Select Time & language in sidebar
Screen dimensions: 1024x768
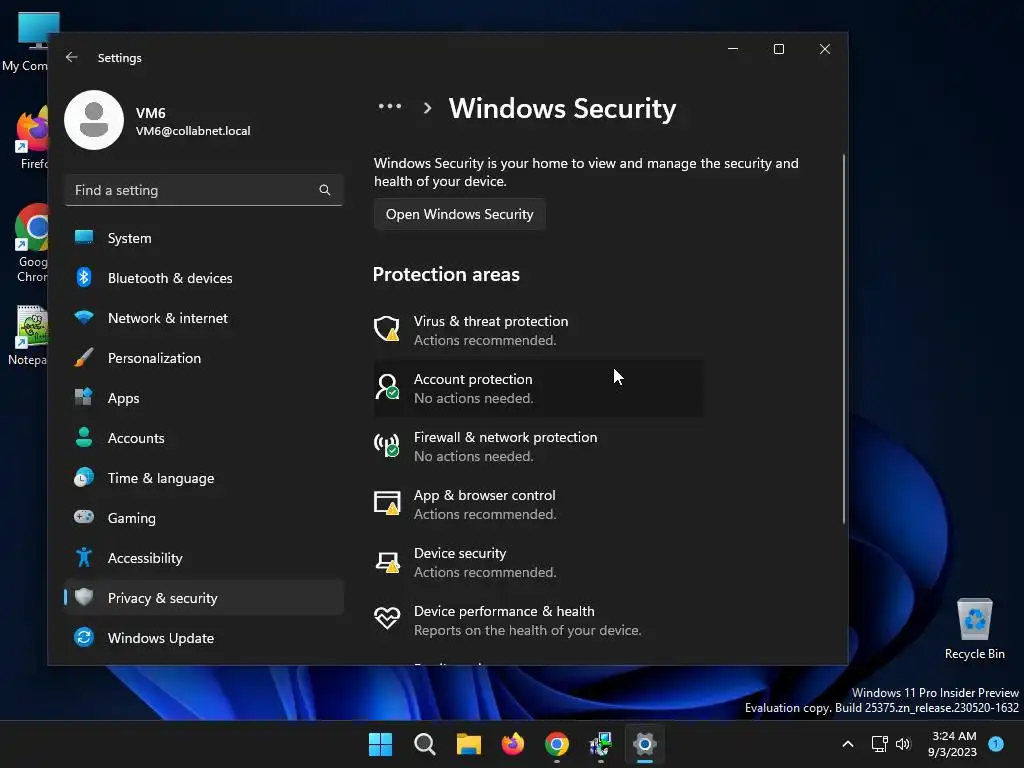[x=204, y=478]
